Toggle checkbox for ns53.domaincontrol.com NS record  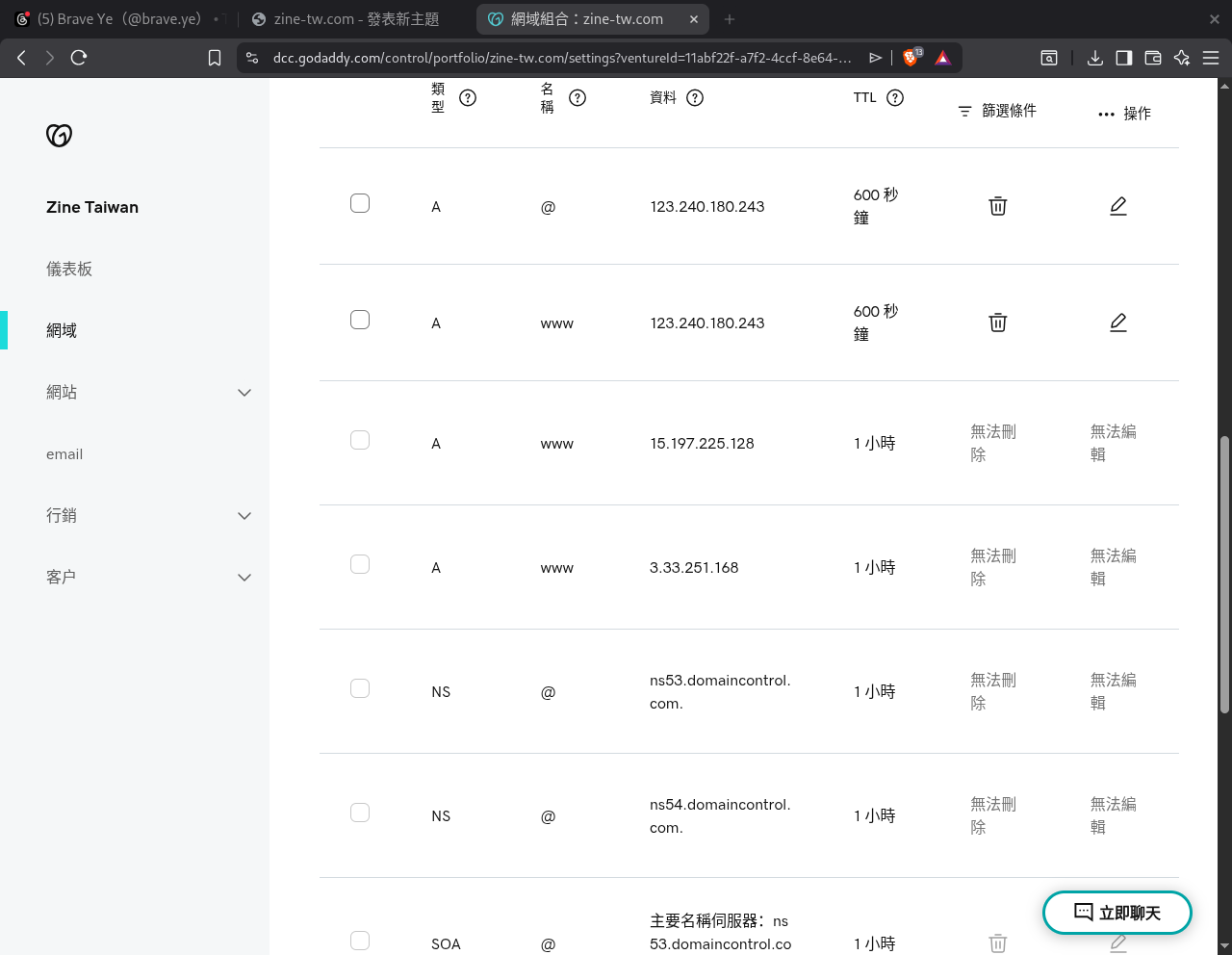[360, 688]
